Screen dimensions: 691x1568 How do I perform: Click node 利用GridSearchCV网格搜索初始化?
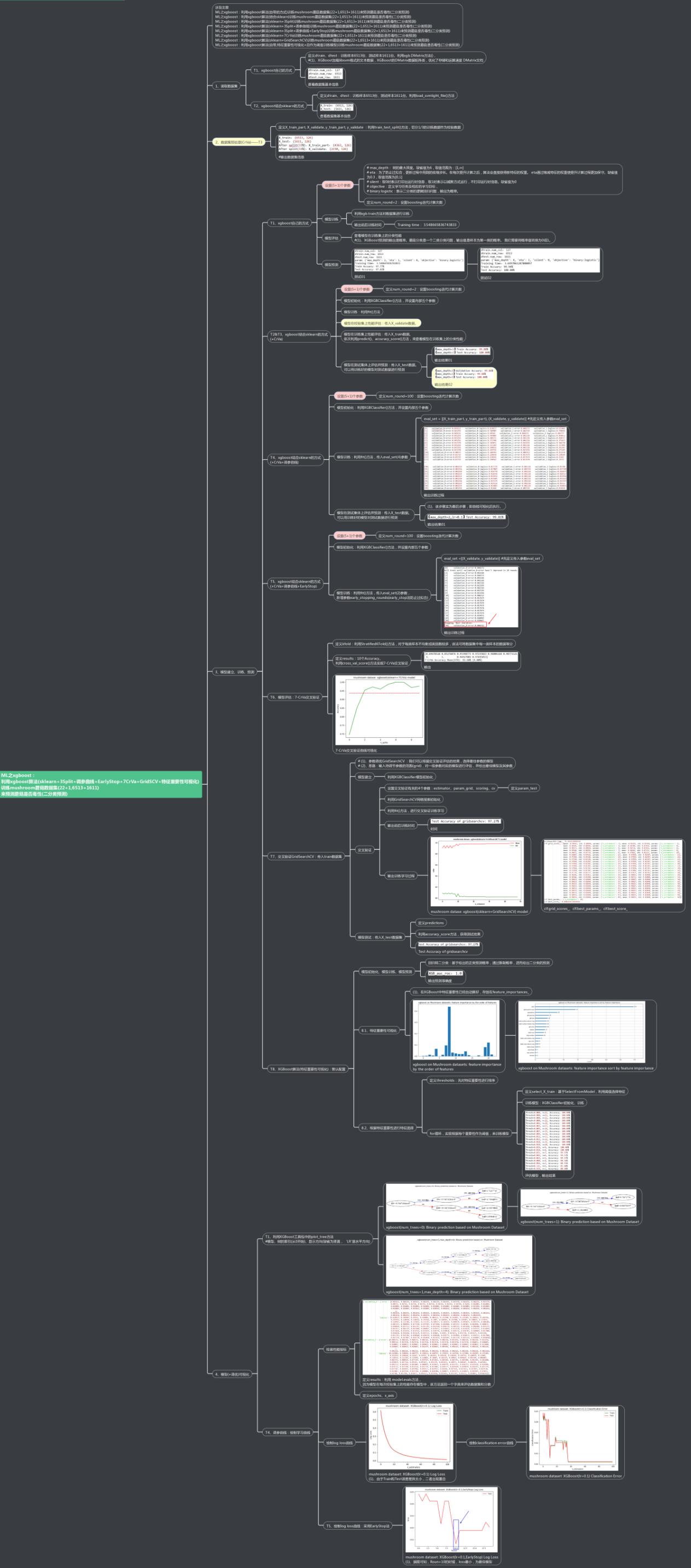tap(414, 799)
